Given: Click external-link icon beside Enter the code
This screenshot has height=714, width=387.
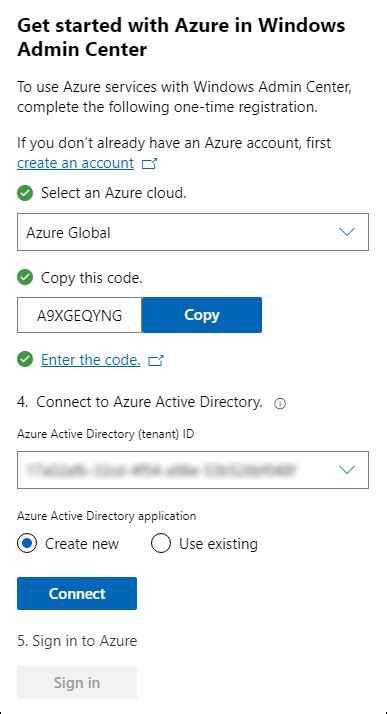Looking at the screenshot, I should [156, 361].
